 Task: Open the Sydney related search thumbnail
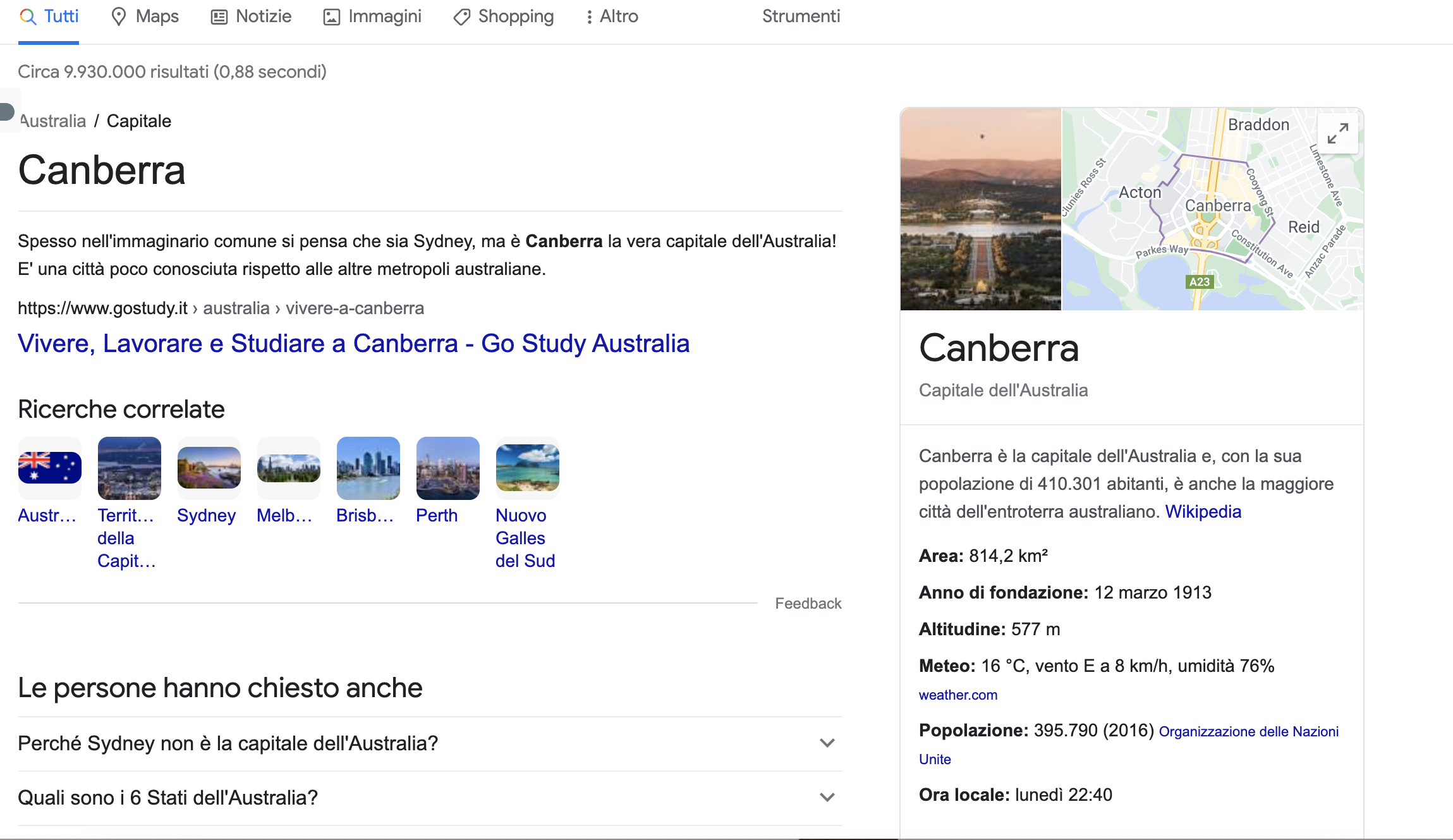point(209,468)
